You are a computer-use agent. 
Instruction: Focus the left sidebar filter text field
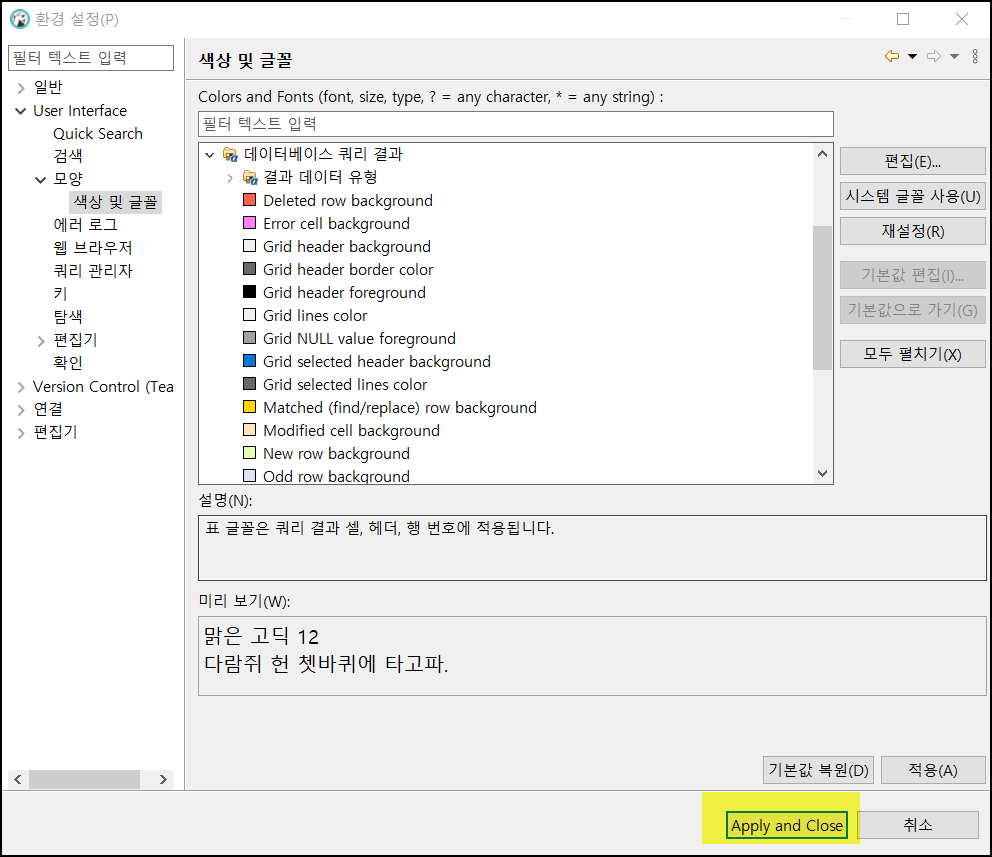pos(91,58)
